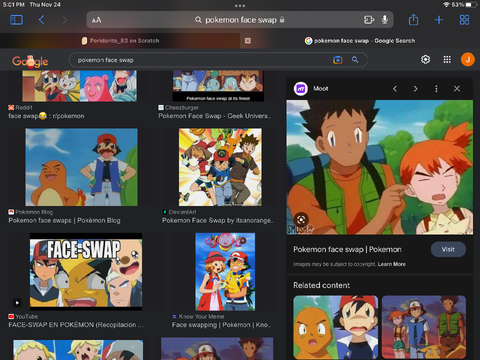Click the Visit button
This screenshot has height=360, width=480.
[x=448, y=249]
